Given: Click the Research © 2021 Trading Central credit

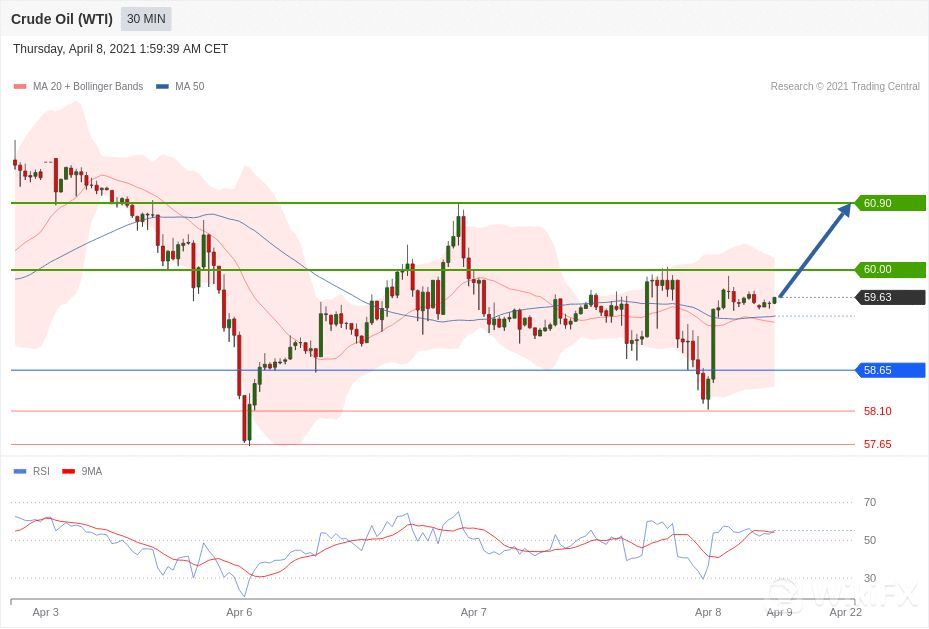Looking at the screenshot, I should (844, 87).
